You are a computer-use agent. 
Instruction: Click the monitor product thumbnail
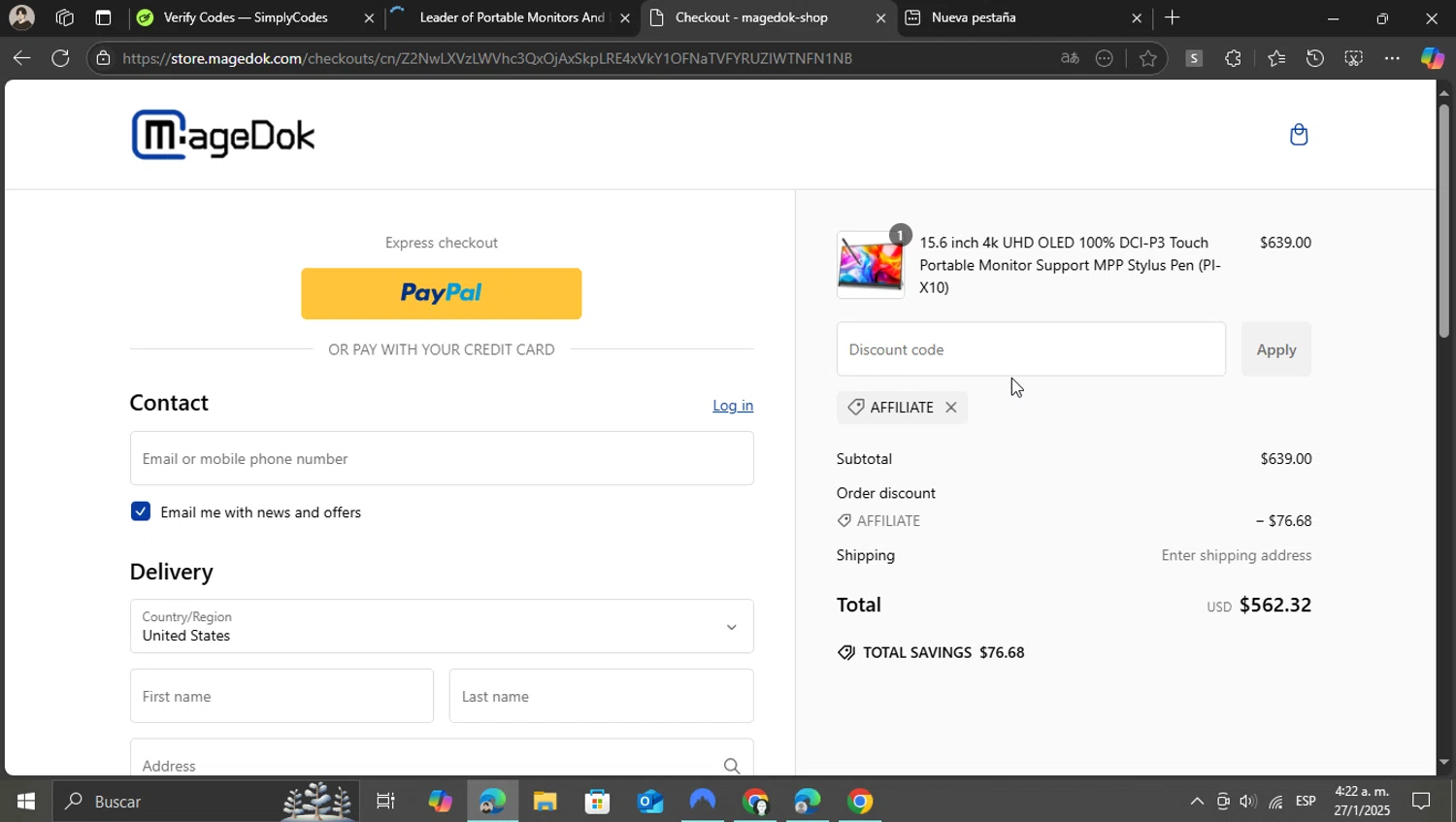[871, 265]
